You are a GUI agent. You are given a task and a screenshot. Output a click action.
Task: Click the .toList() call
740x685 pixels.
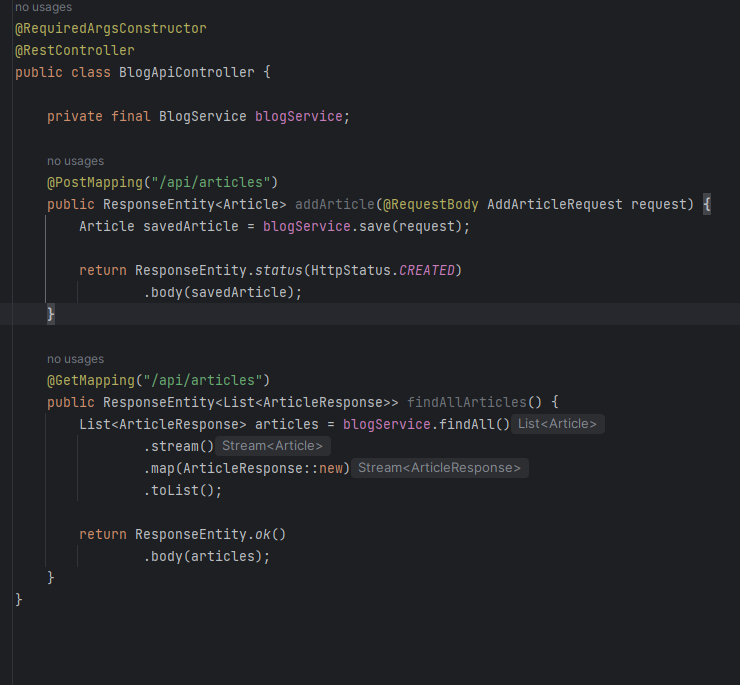tap(178, 490)
